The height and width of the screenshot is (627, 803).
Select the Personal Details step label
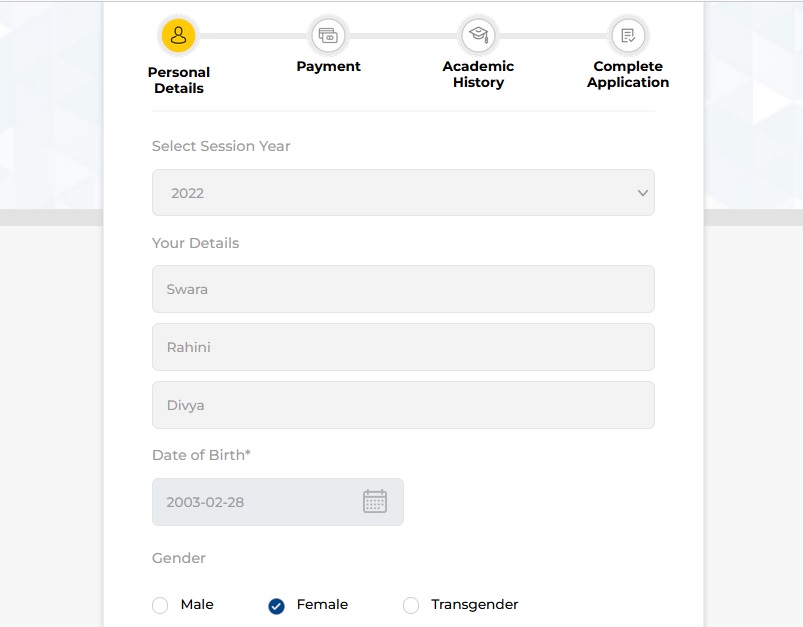coord(179,80)
